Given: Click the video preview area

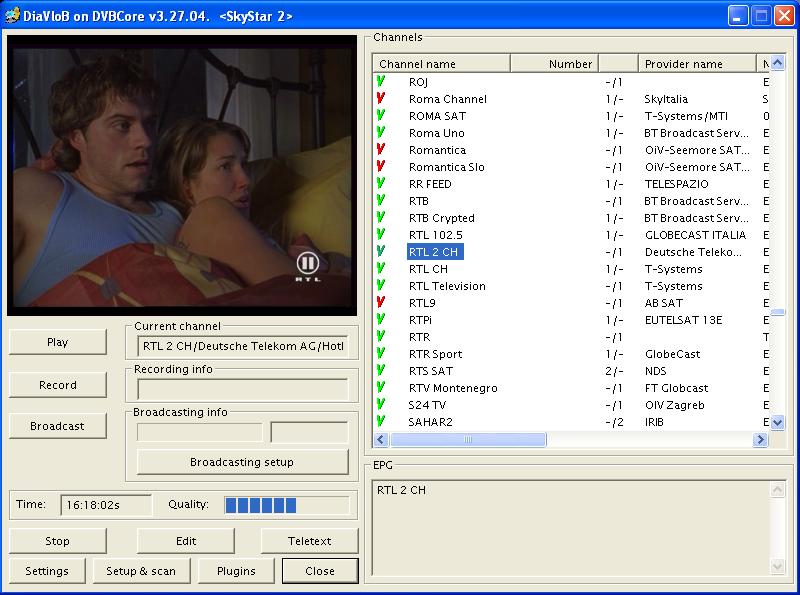Looking at the screenshot, I should pyautogui.click(x=182, y=176).
